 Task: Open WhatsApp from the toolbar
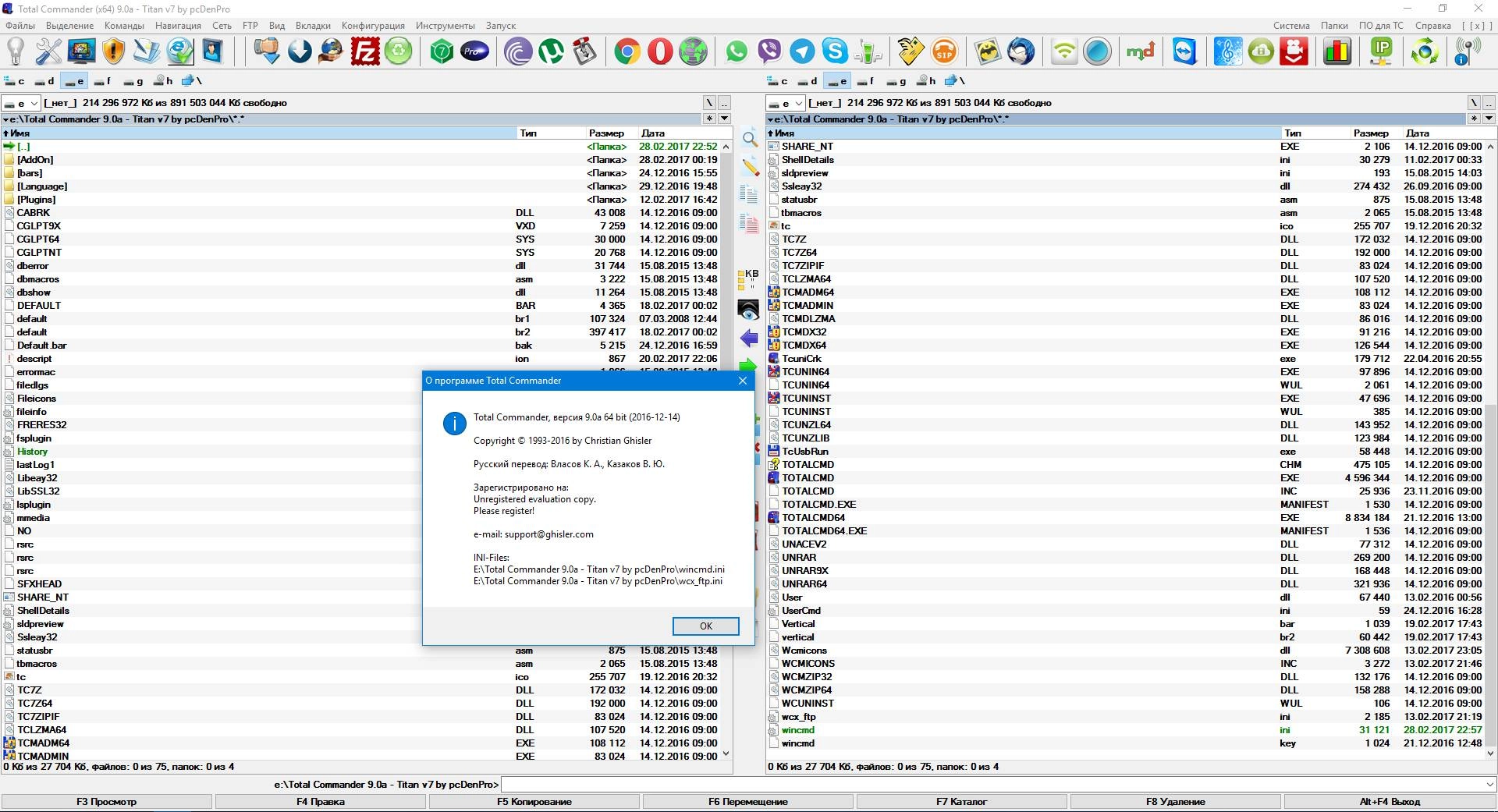737,52
